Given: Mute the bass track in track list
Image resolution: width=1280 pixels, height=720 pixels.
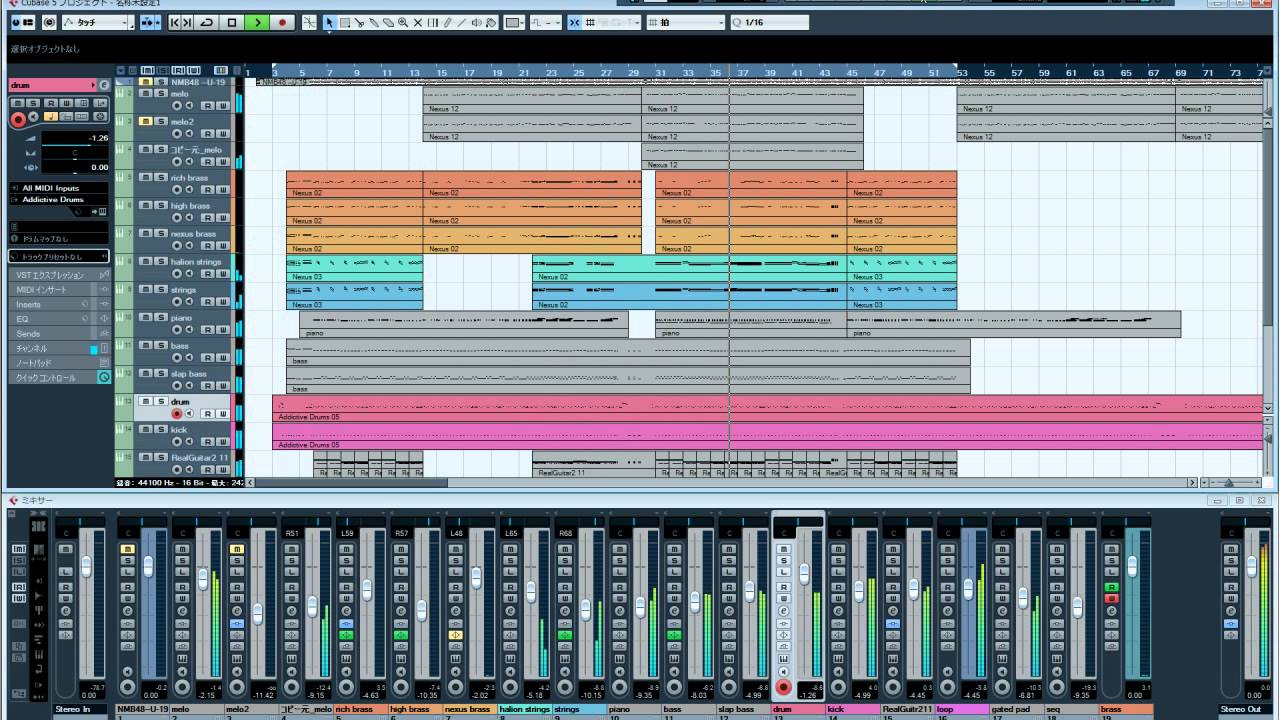Looking at the screenshot, I should coord(146,346).
